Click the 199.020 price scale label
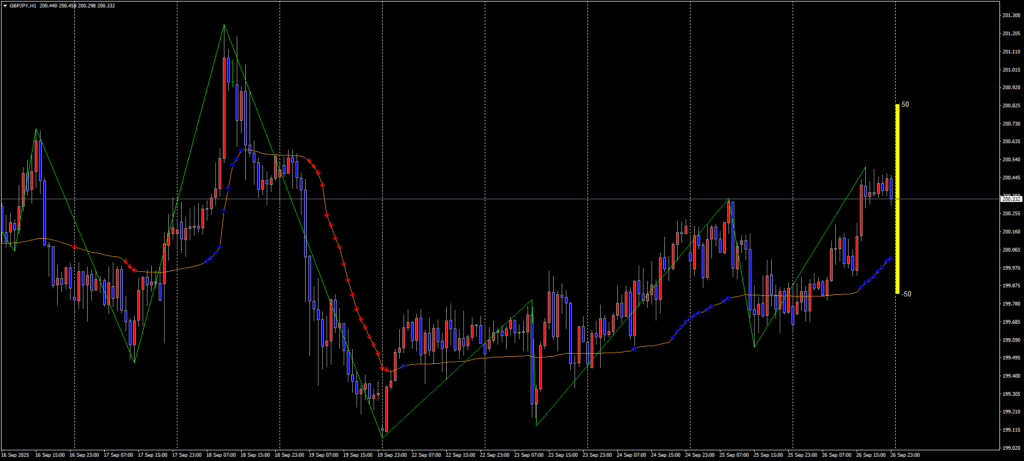Viewport: 1024px width, 461px height. tap(1009, 448)
